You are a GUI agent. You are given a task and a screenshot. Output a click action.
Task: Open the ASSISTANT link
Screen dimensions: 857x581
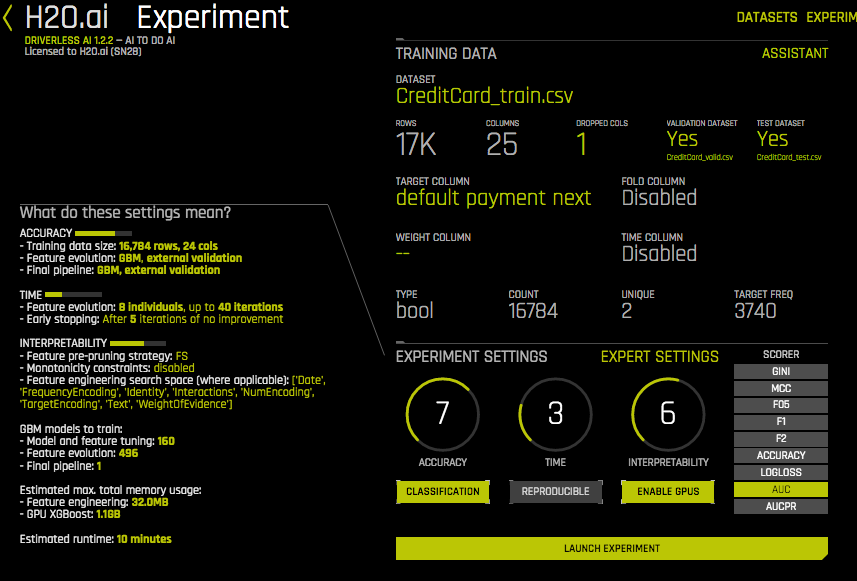click(795, 54)
